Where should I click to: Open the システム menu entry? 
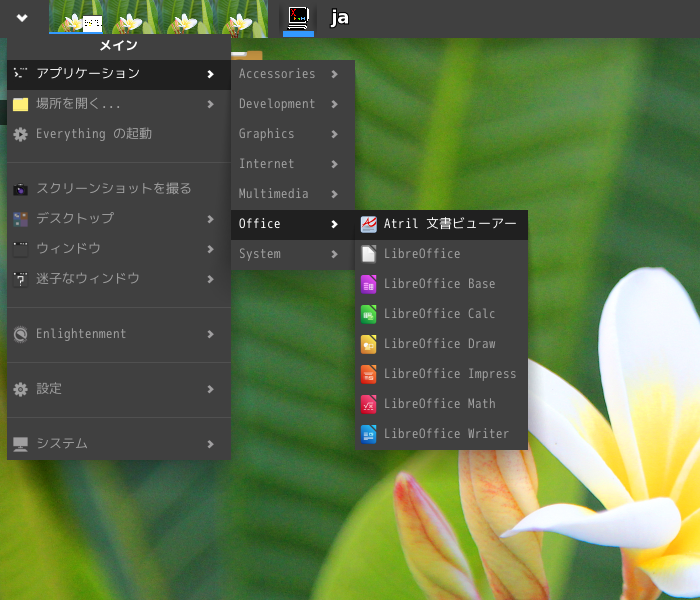pyautogui.click(x=119, y=444)
